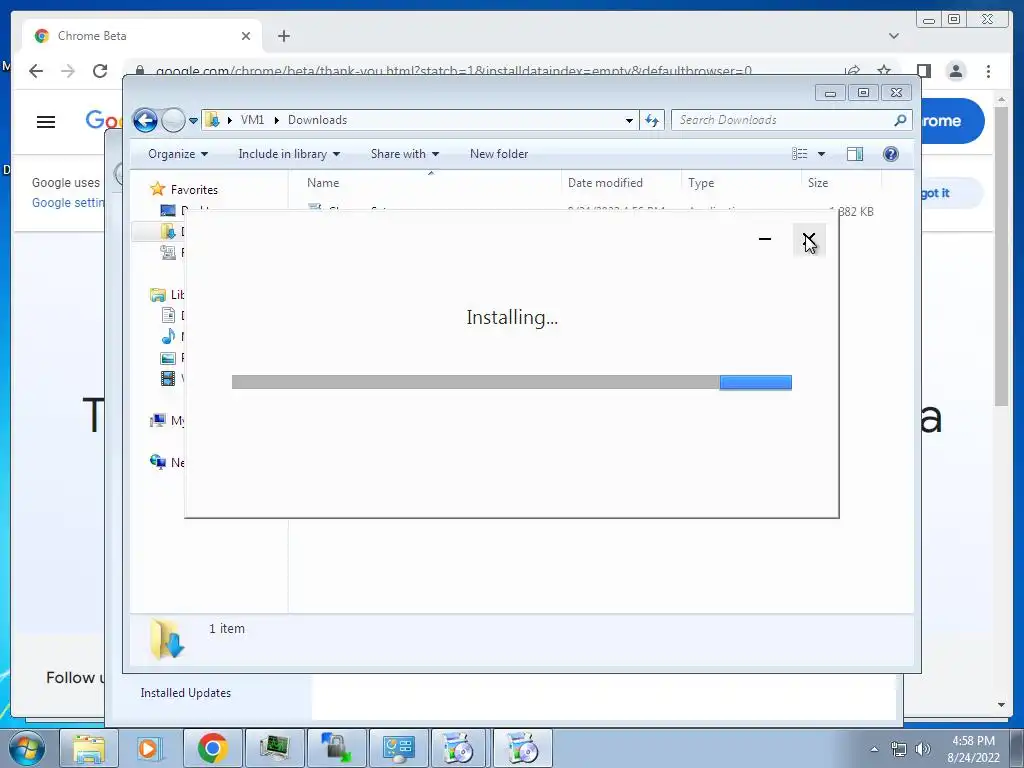Show hidden tray icons arrow
This screenshot has height=768, width=1024.
point(874,749)
